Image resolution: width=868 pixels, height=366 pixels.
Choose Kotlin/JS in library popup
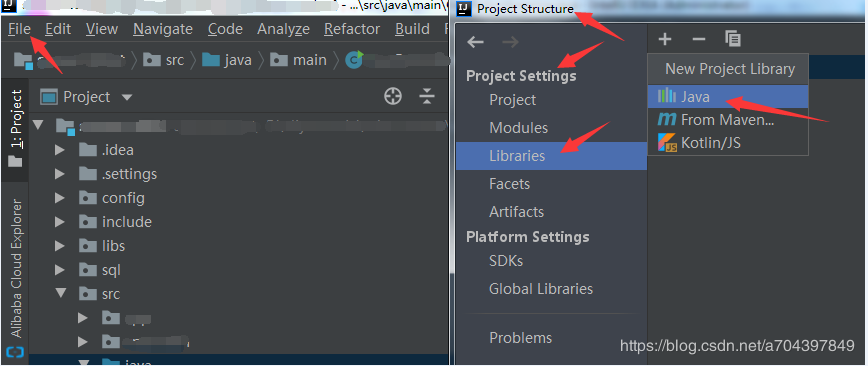(x=728, y=143)
